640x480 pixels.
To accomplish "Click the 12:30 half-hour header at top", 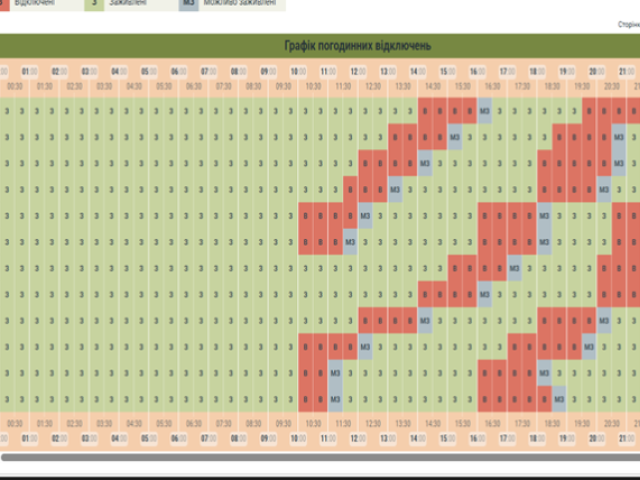I will (x=373, y=87).
